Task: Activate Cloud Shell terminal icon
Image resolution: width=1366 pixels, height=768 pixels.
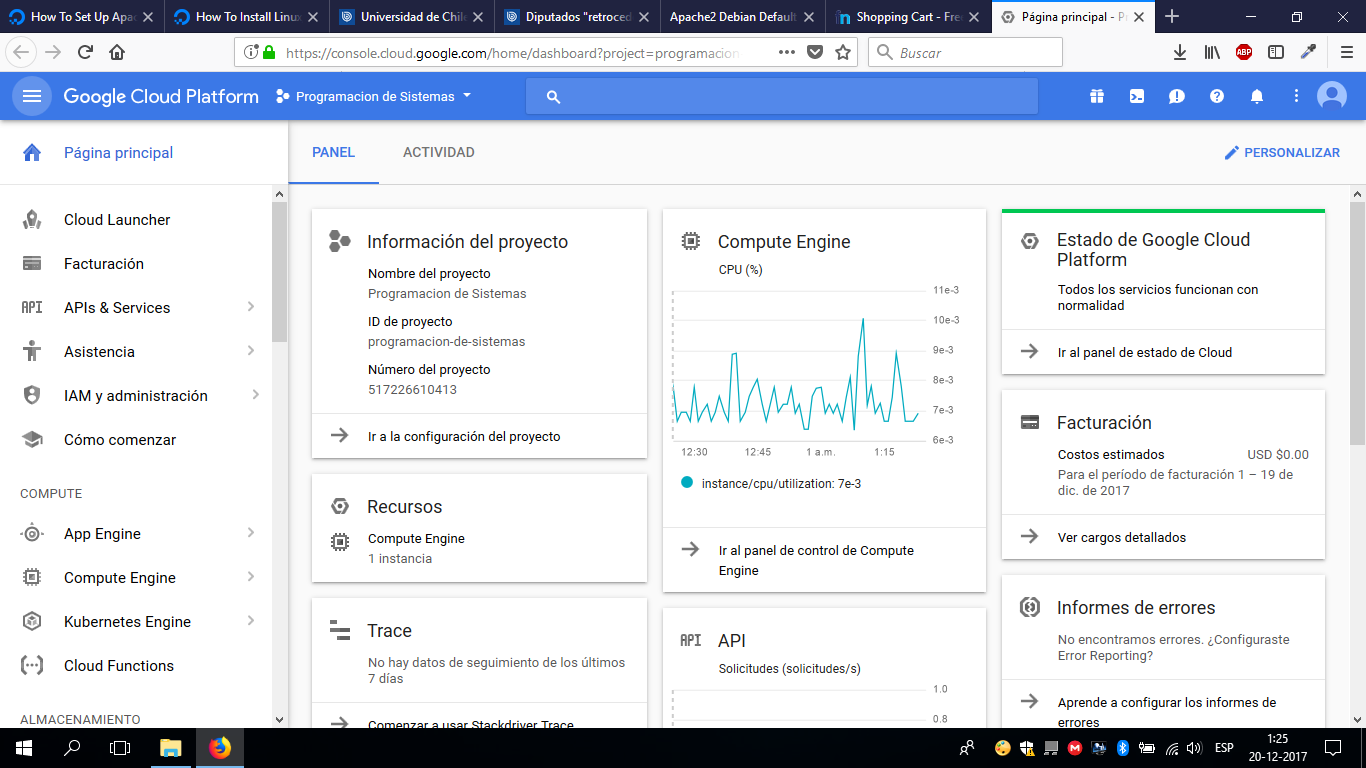Action: 1137,96
